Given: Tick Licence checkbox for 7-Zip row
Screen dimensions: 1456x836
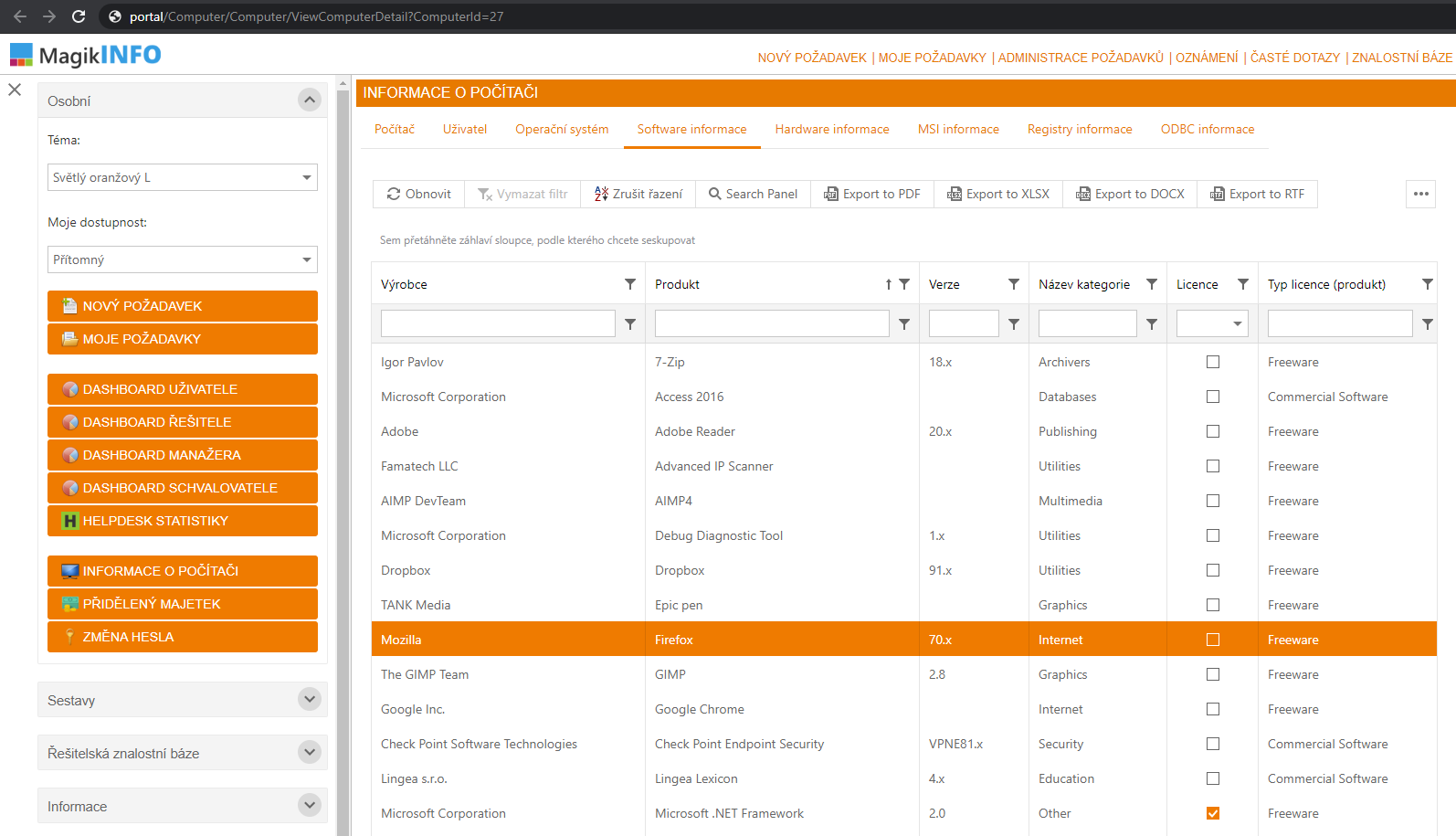Looking at the screenshot, I should pos(1213,362).
